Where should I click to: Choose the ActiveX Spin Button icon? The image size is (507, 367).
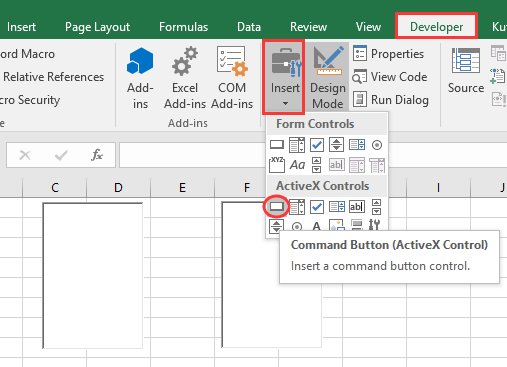pos(277,226)
